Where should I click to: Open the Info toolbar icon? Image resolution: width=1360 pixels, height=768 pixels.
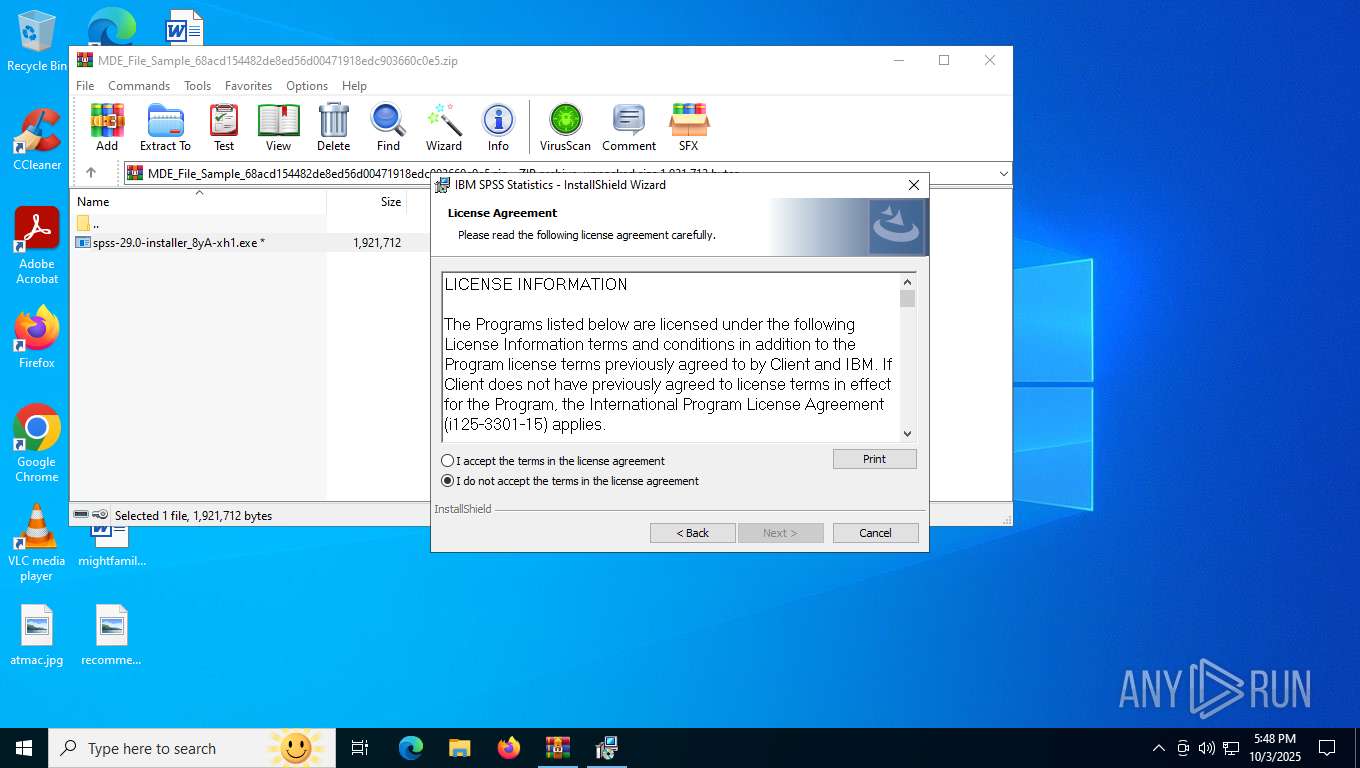498,127
